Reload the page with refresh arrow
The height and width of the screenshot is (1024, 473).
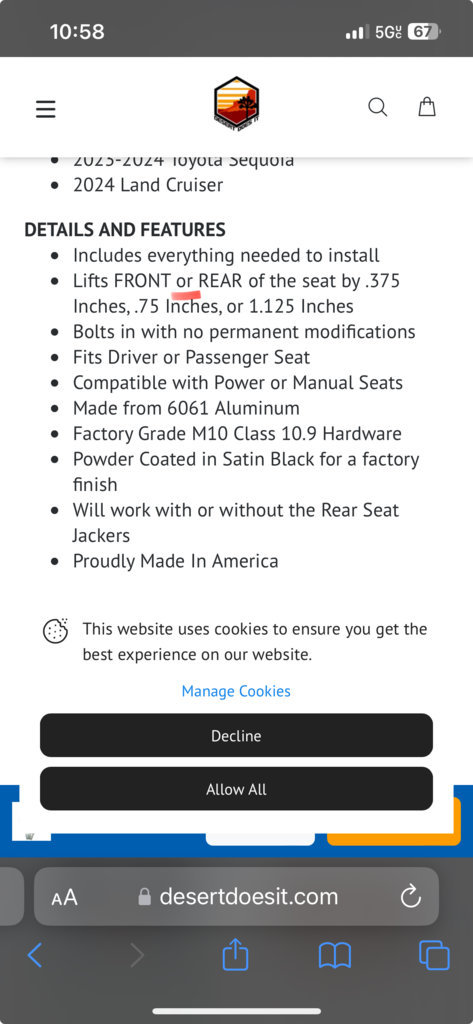coord(411,897)
